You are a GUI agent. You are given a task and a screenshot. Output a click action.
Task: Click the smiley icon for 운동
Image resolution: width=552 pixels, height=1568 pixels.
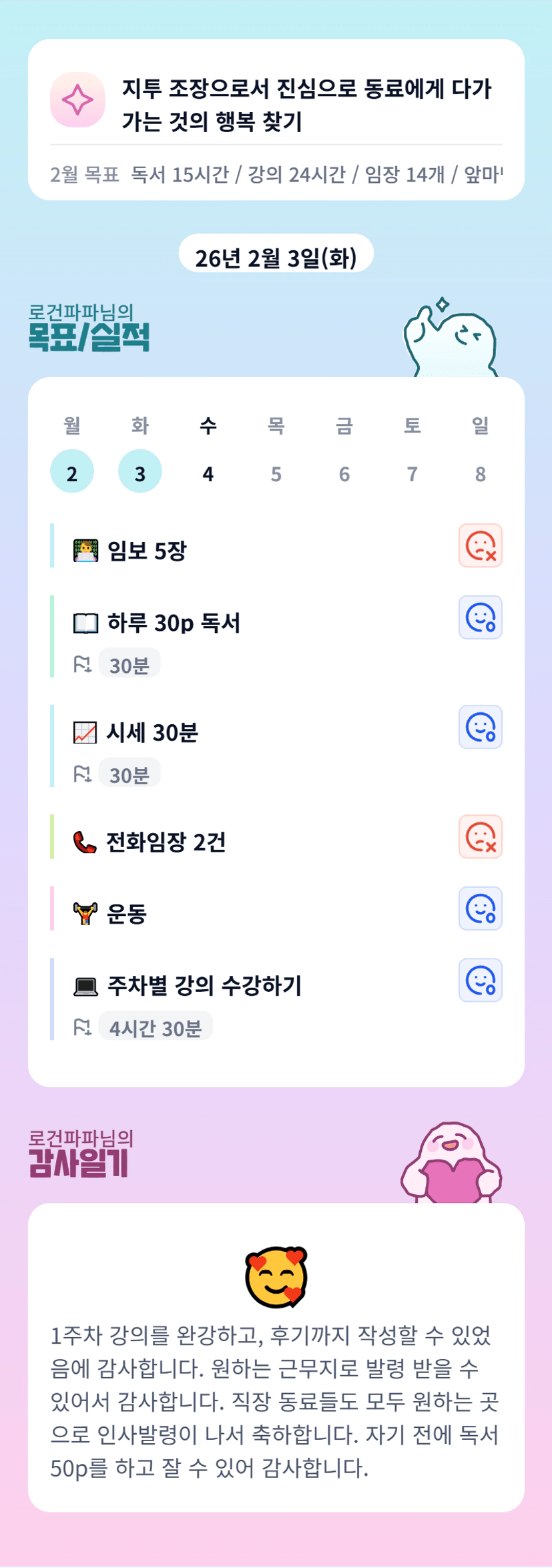[480, 908]
